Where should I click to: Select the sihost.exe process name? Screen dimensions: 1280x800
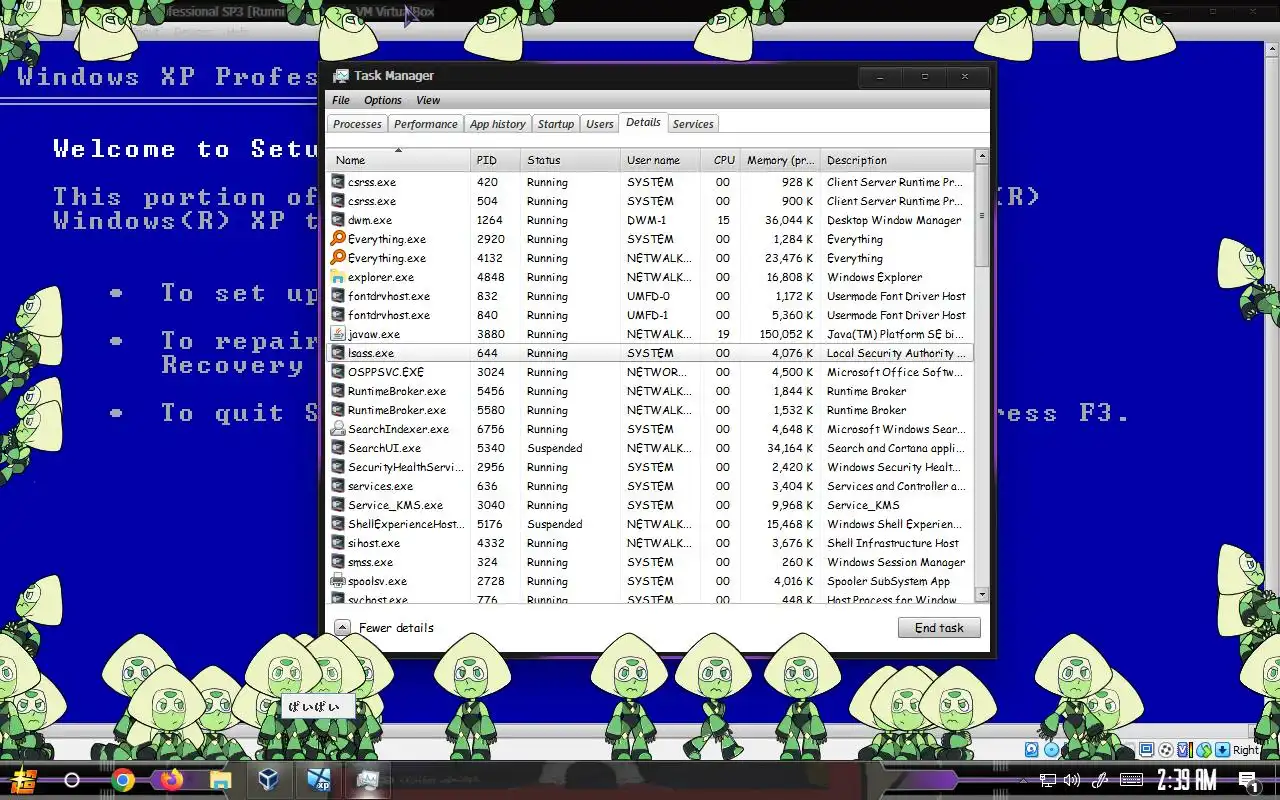(x=374, y=543)
